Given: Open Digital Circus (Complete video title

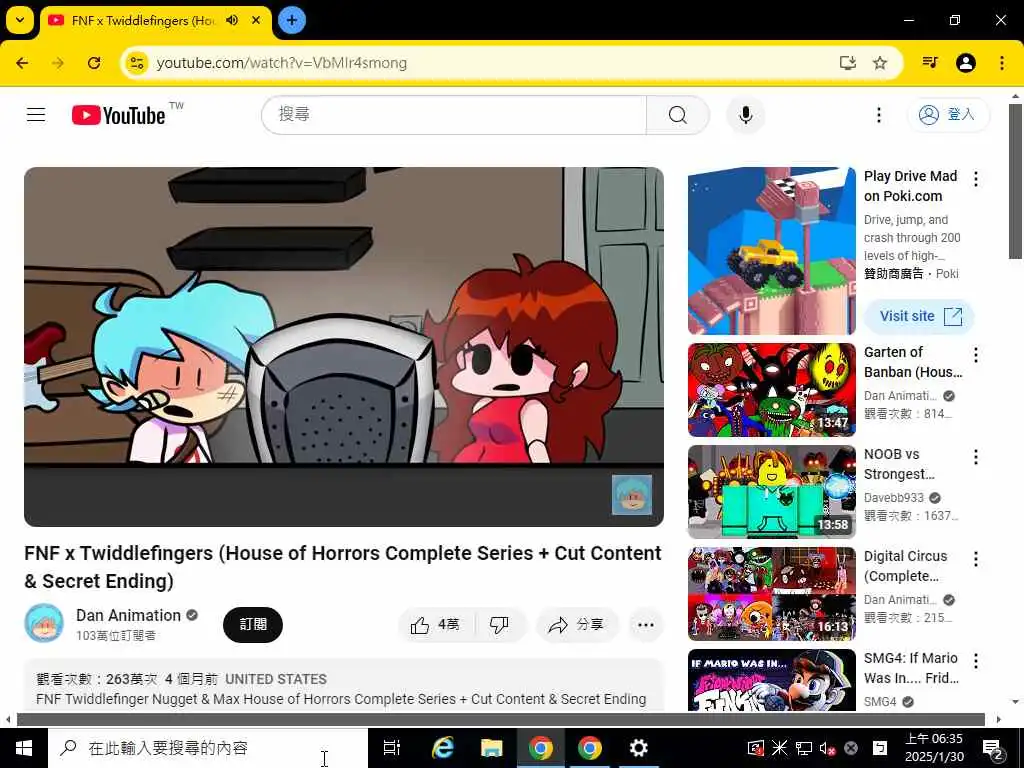Looking at the screenshot, I should coord(905,566).
